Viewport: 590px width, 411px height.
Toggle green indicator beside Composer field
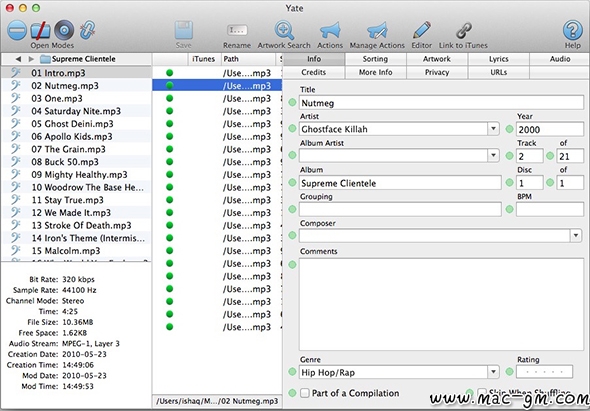tap(292, 236)
